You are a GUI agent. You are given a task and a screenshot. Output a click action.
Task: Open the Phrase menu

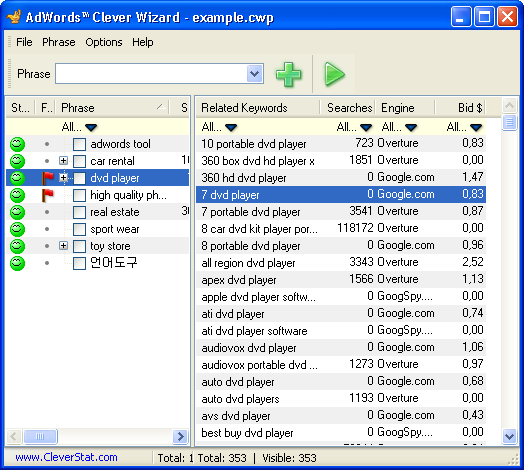(58, 42)
